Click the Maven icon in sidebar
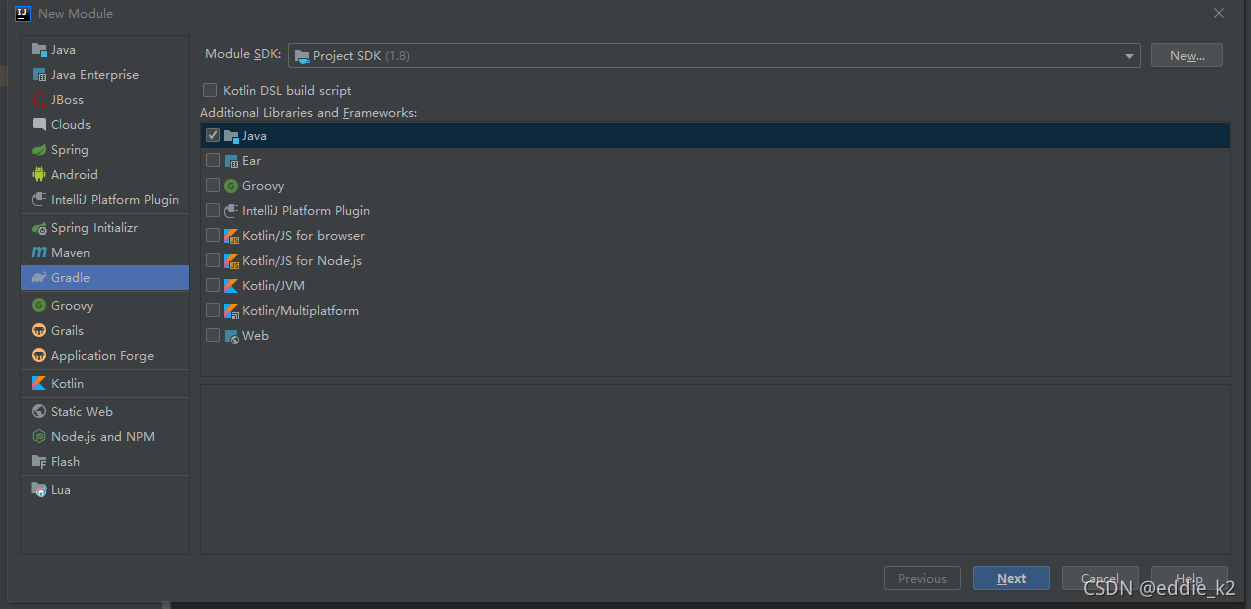Image resolution: width=1251 pixels, height=609 pixels. [x=39, y=253]
